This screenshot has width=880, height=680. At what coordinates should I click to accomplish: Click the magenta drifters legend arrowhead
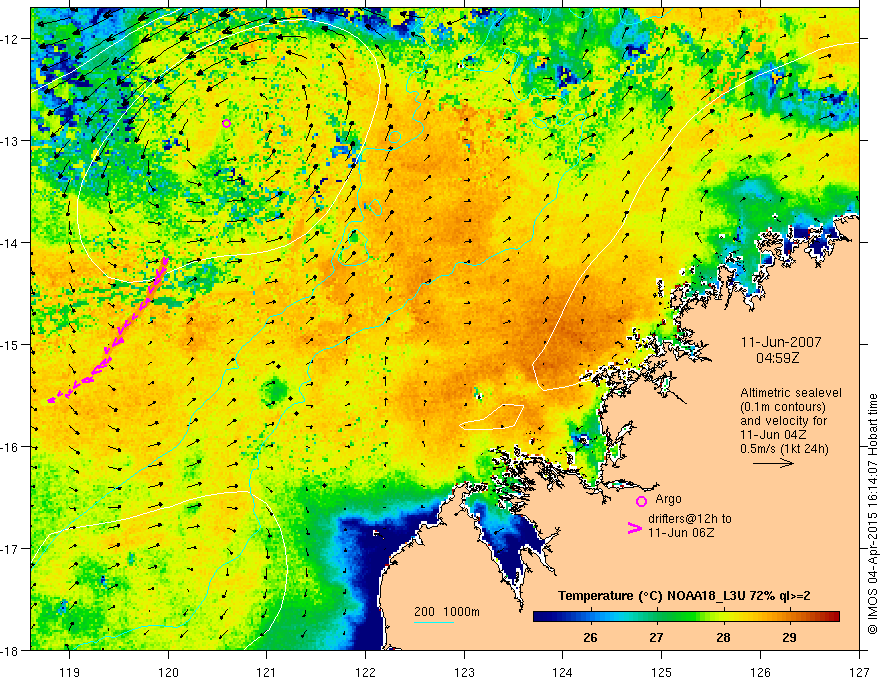tap(634, 527)
